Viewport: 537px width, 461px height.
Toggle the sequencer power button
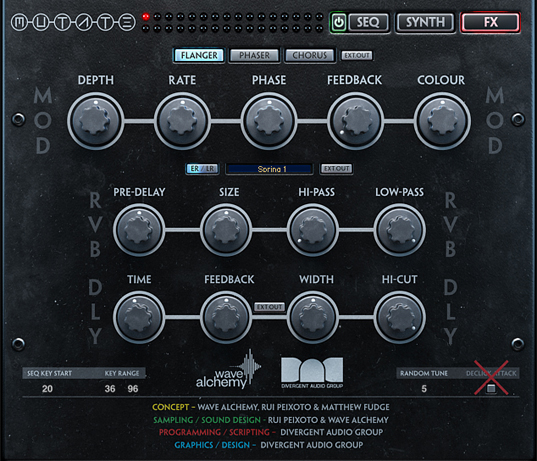(x=339, y=23)
